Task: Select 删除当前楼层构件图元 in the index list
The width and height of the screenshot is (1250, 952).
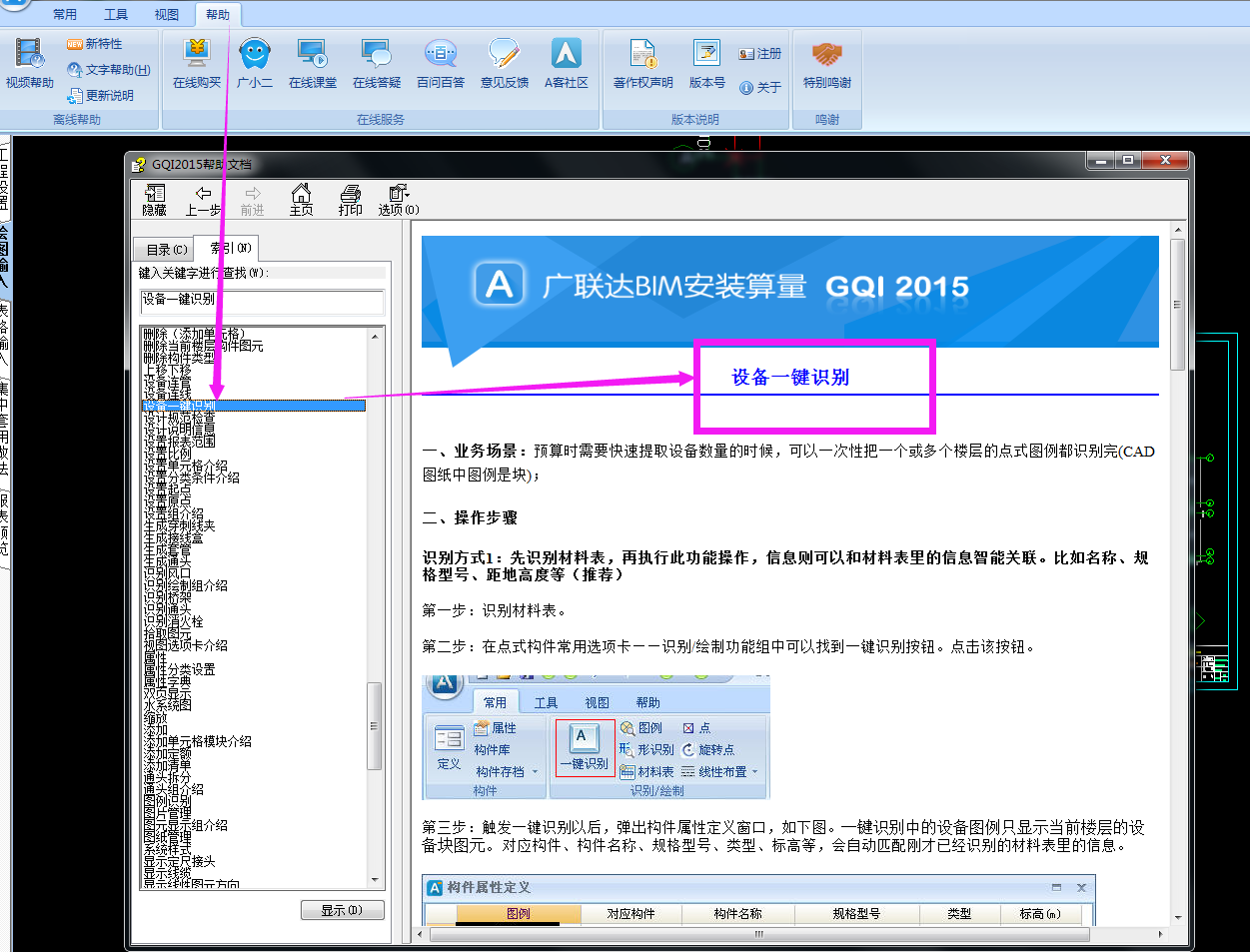Action: [203, 346]
